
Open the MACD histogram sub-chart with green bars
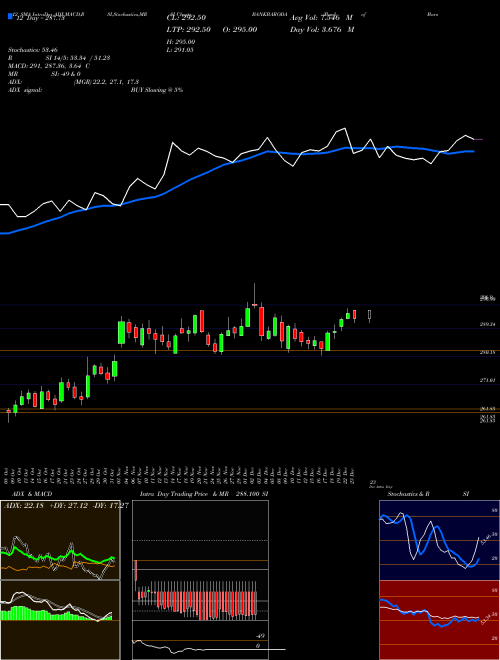pos(60,620)
